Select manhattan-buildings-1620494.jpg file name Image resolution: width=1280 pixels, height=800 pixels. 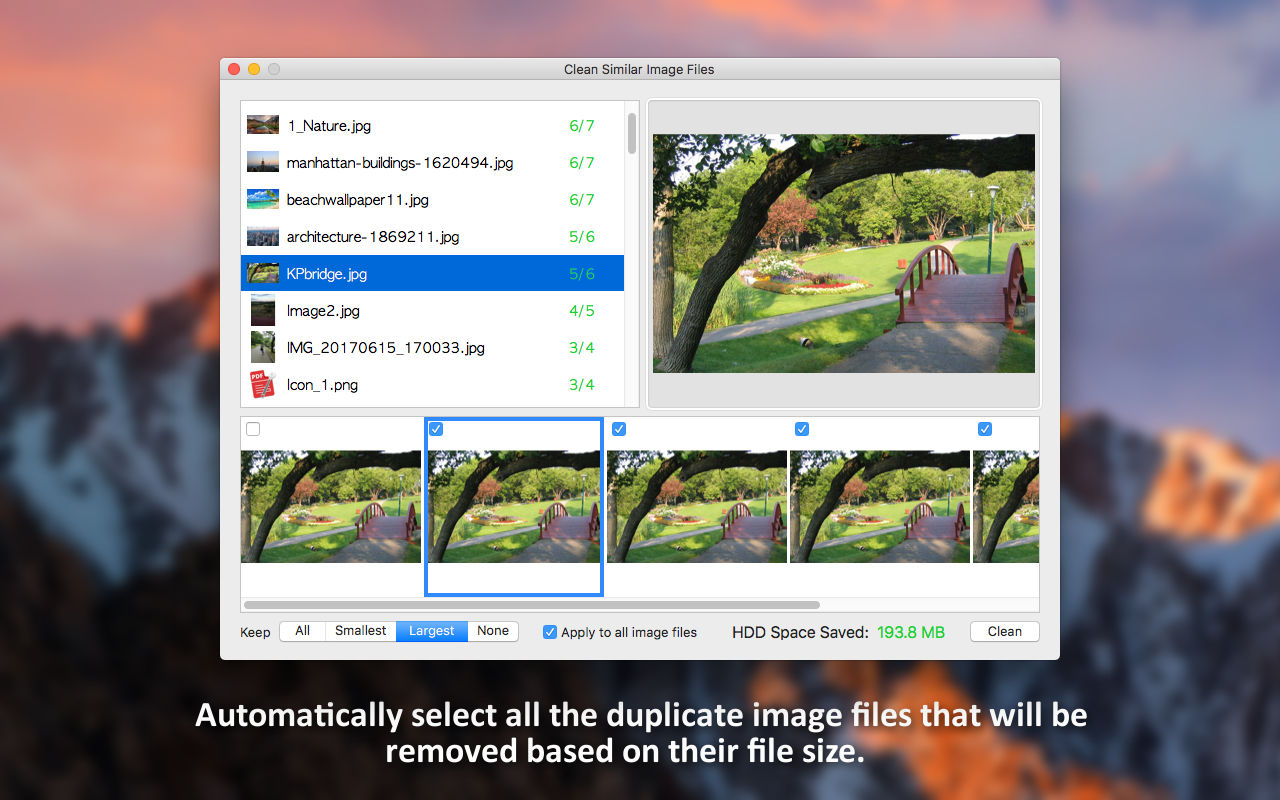point(400,163)
